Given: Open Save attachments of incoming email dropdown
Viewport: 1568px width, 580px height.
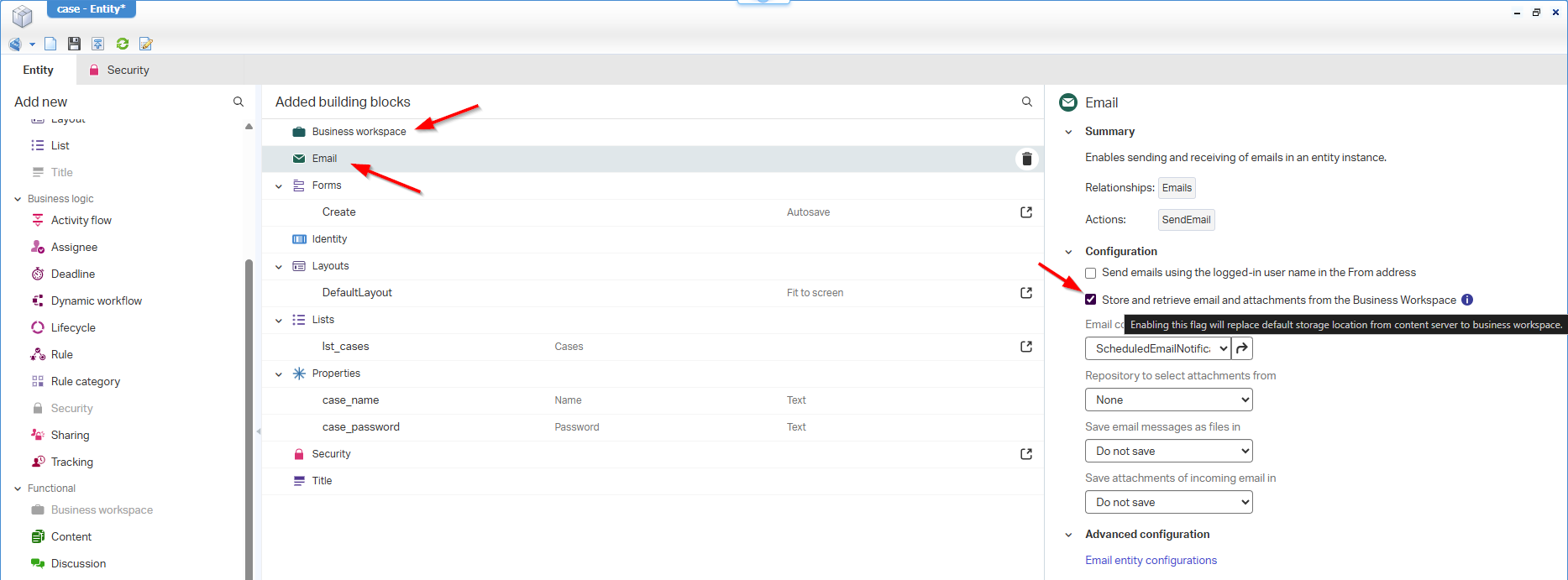Looking at the screenshot, I should 1168,502.
